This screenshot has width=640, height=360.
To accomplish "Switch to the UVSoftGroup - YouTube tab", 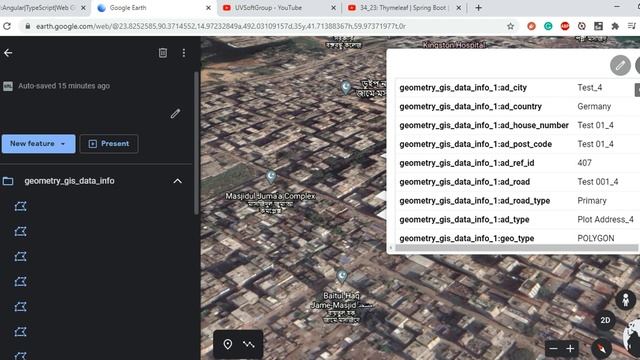I will [x=278, y=8].
